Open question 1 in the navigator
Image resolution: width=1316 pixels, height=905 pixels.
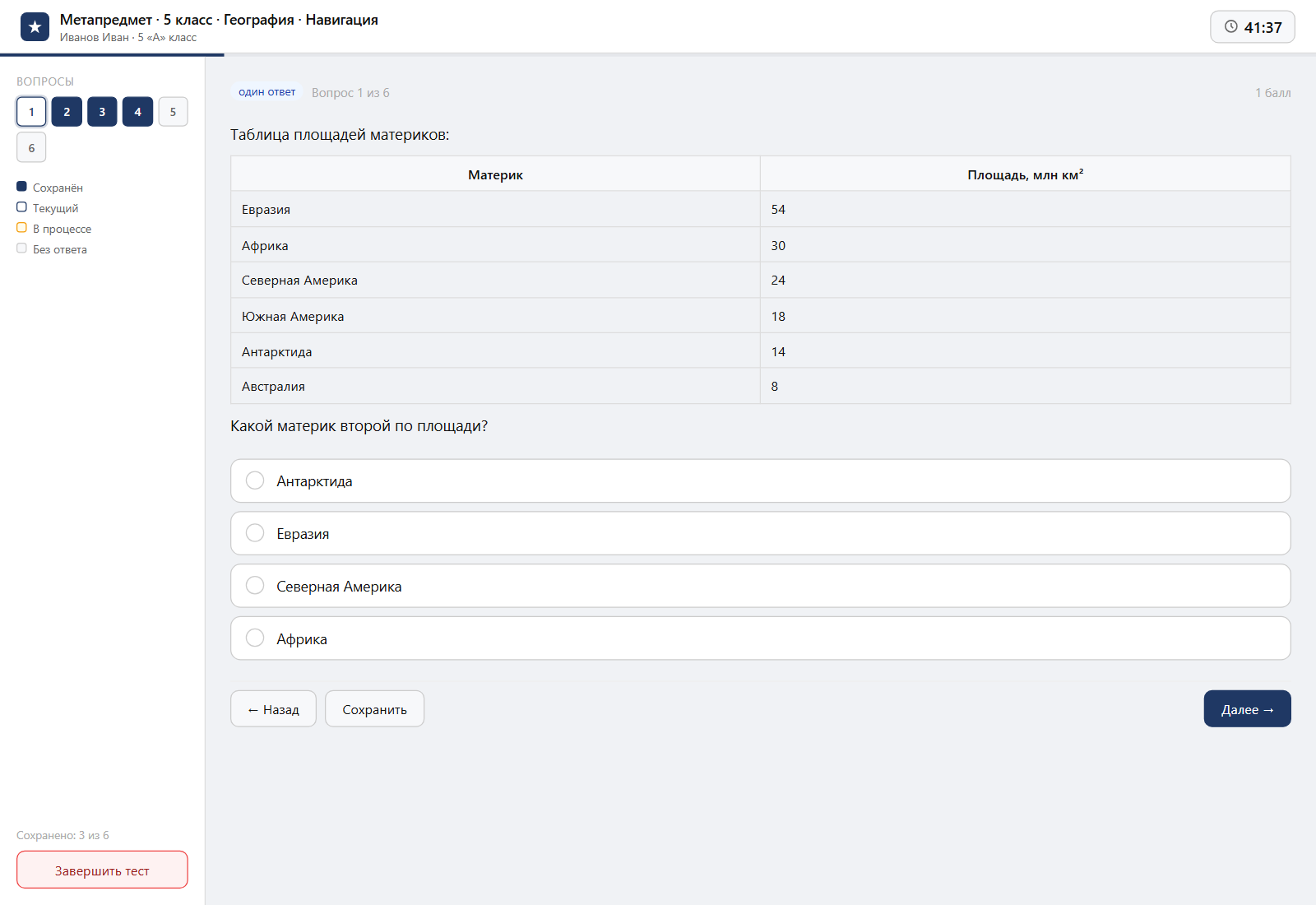pyautogui.click(x=31, y=112)
